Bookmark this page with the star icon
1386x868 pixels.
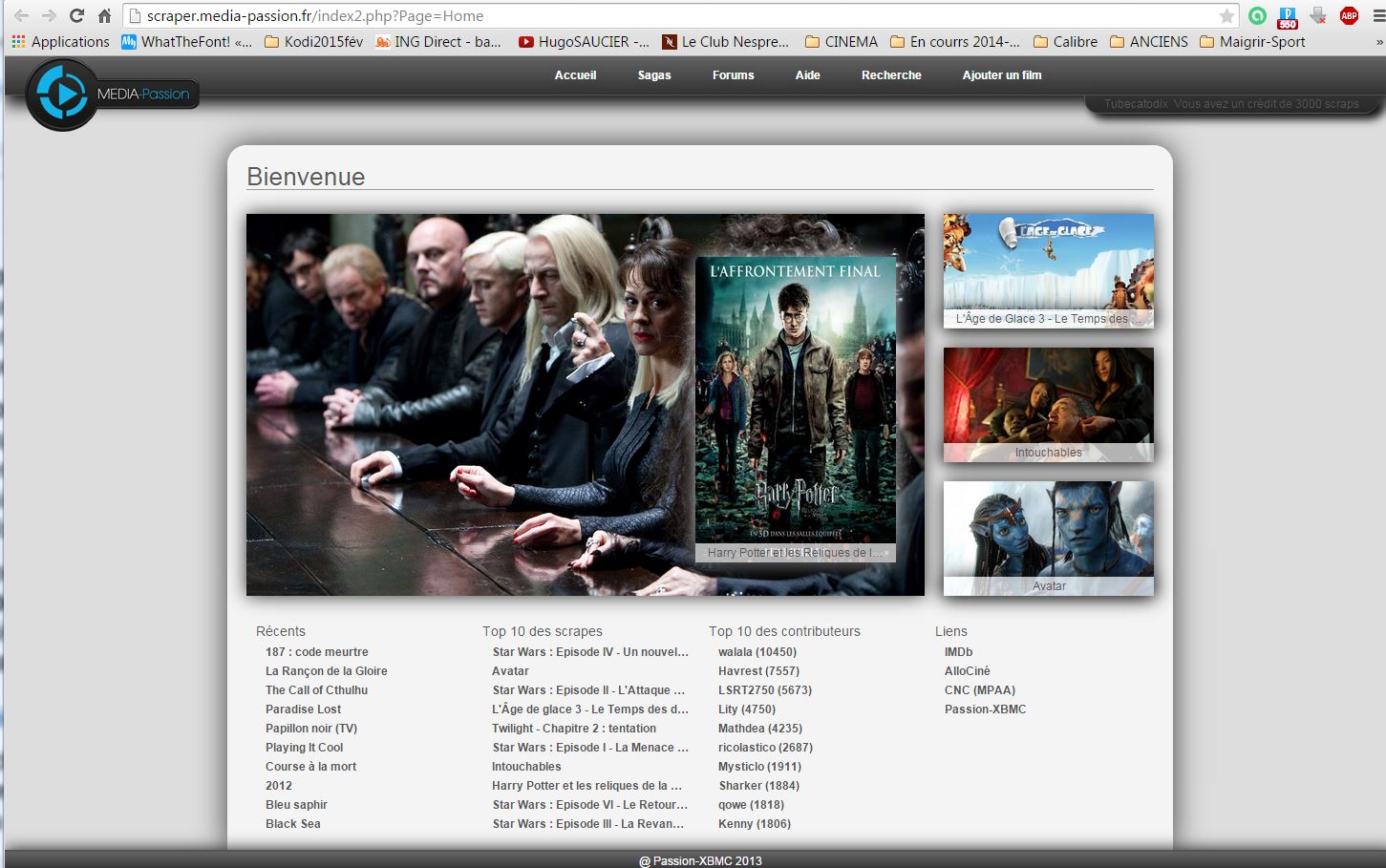click(x=1226, y=16)
